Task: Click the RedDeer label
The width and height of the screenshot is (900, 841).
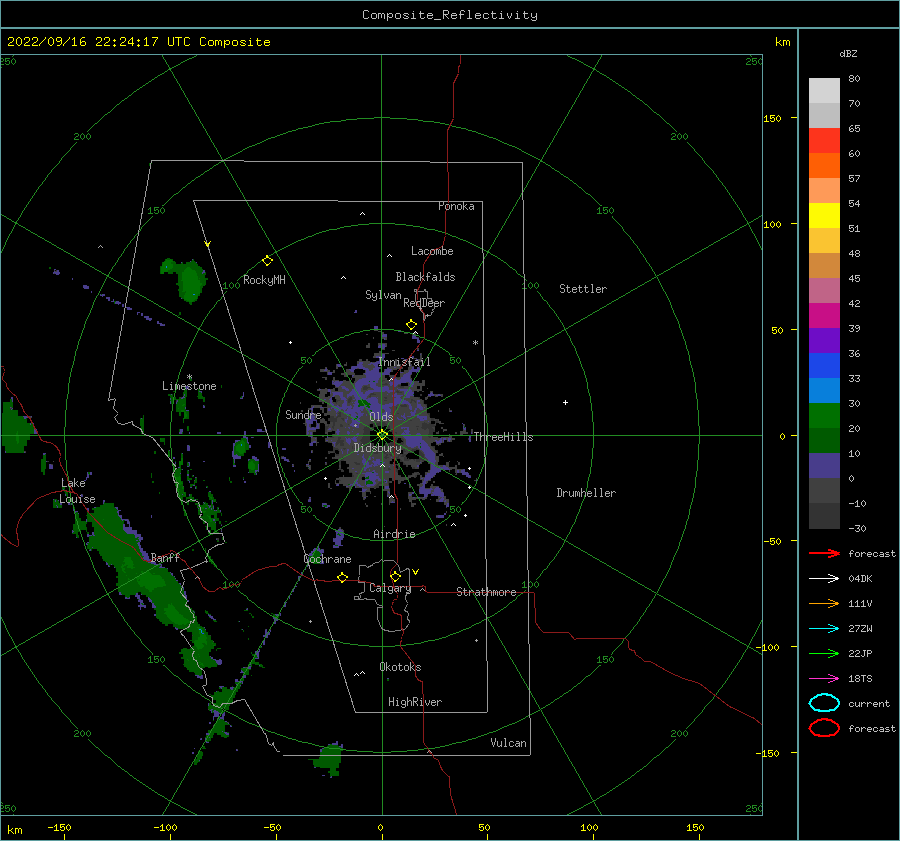Action: click(424, 303)
